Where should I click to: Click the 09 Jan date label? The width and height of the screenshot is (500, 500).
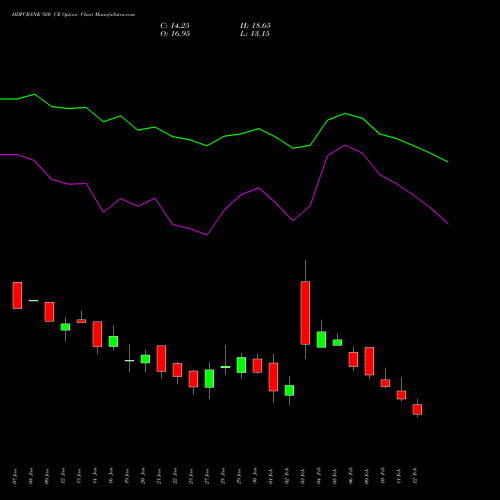point(47,476)
